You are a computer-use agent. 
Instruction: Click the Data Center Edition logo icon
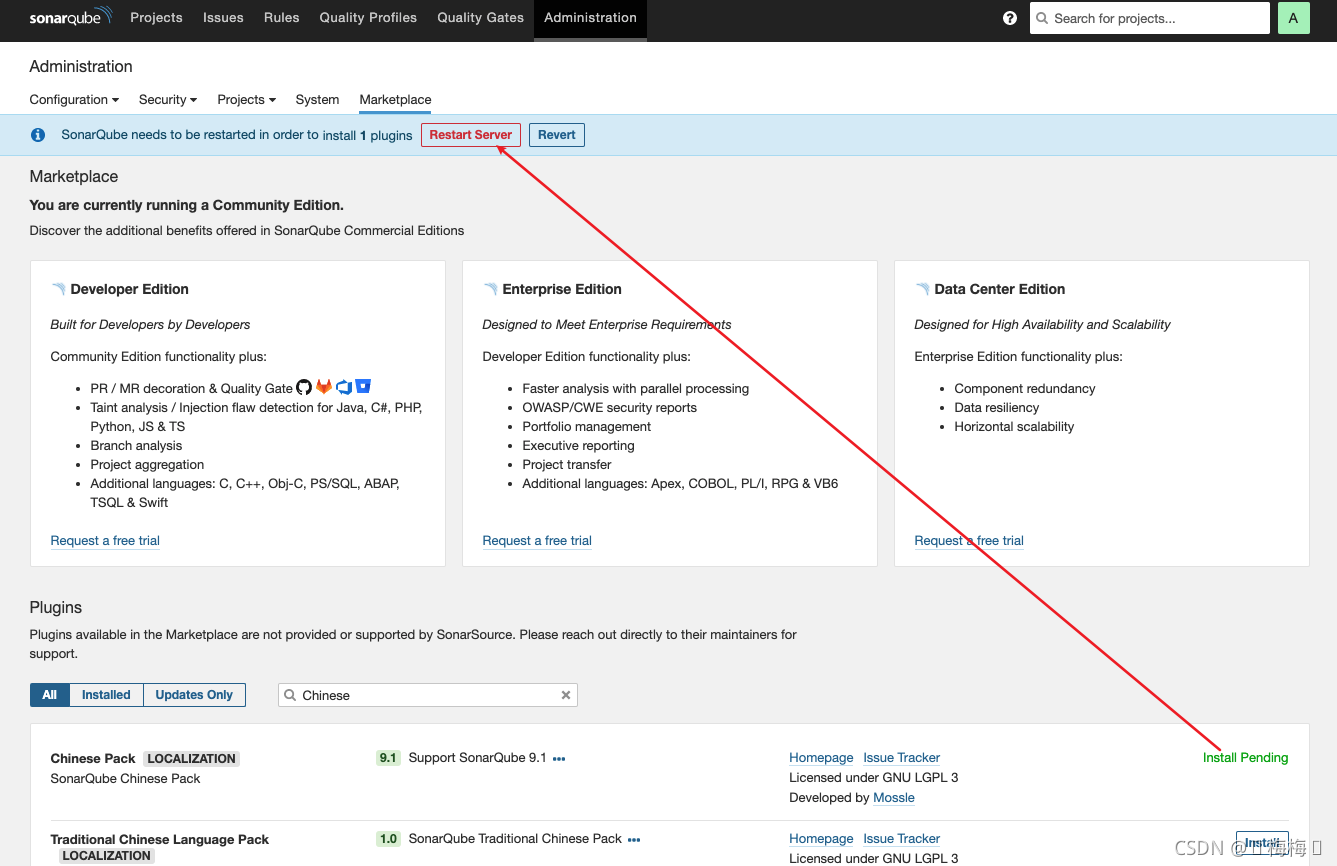tap(922, 289)
